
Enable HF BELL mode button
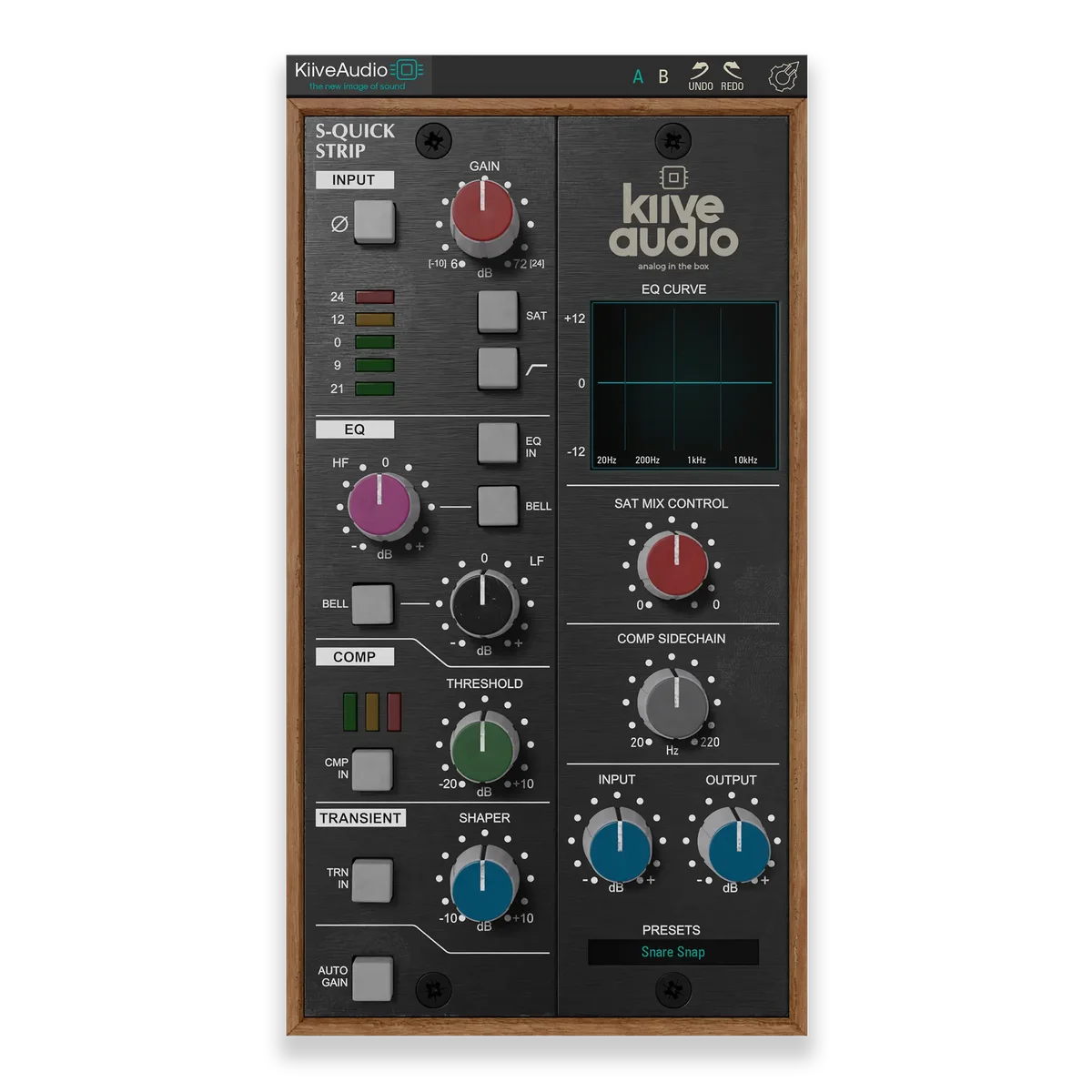498,506
